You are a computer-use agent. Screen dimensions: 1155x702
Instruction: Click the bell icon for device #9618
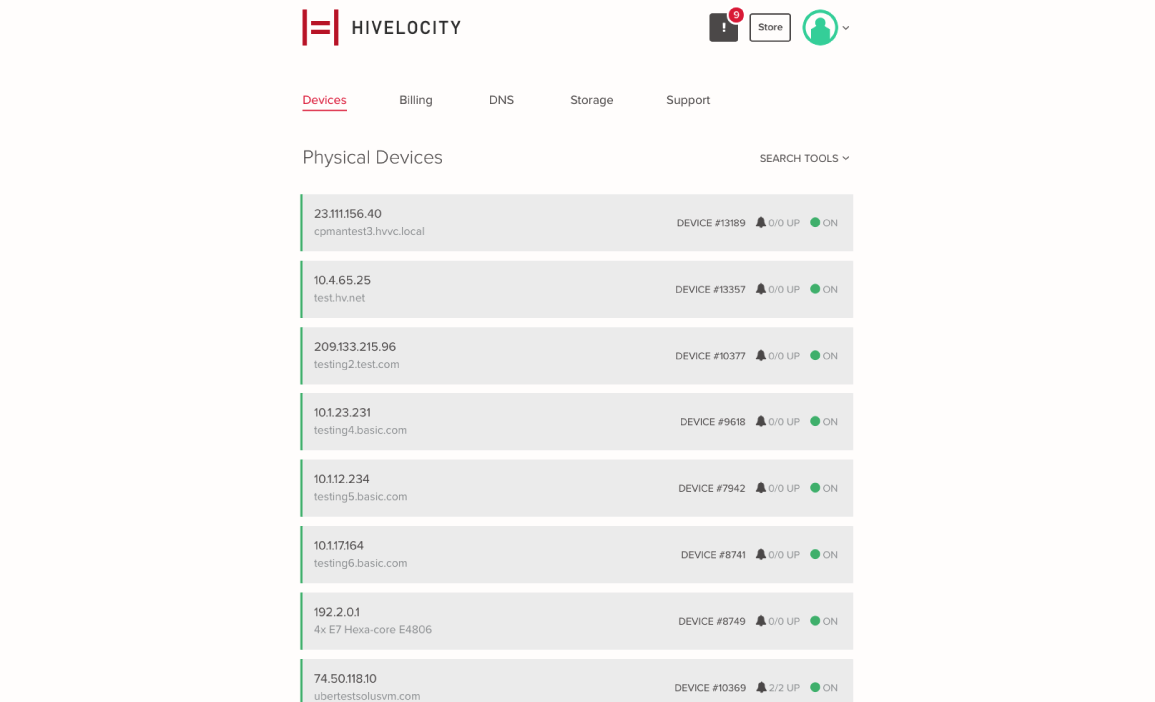760,422
